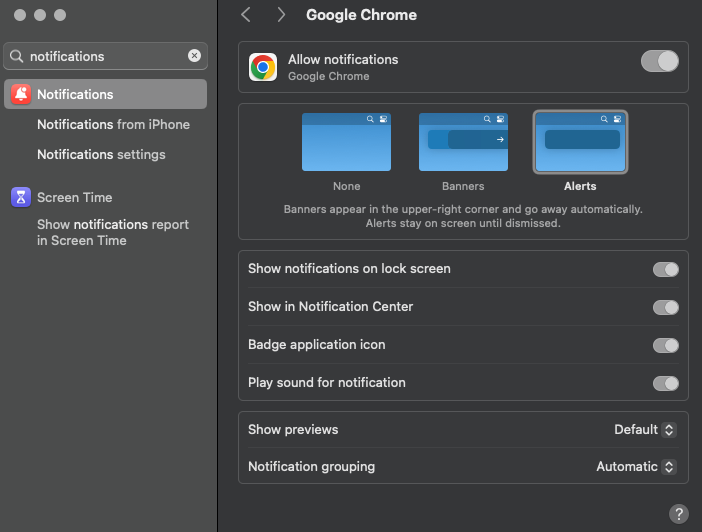The height and width of the screenshot is (532, 702).
Task: Click the Alerts label text
Action: pyautogui.click(x=580, y=186)
